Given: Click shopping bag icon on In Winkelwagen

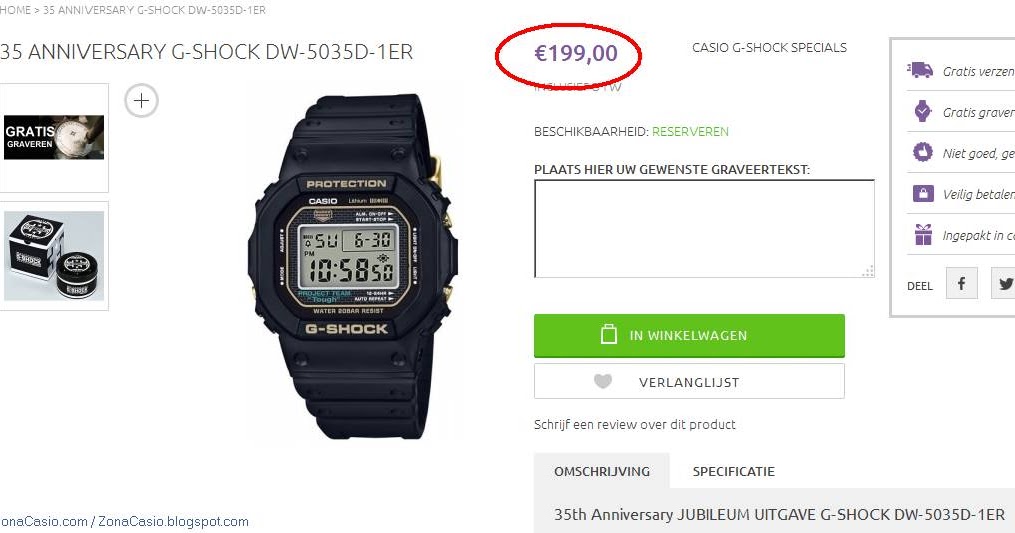Looking at the screenshot, I should point(608,334).
